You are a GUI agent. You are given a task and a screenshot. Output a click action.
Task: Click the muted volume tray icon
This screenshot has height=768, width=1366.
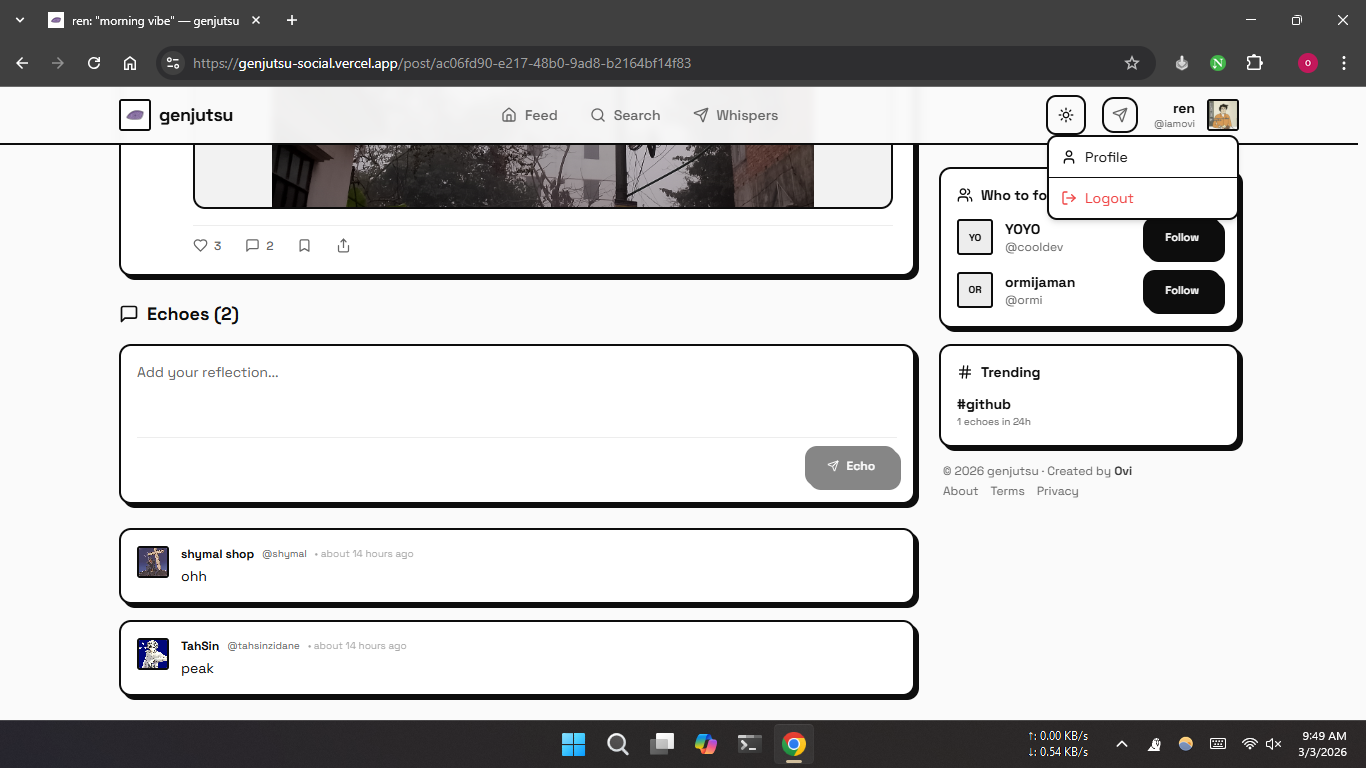coord(1274,744)
